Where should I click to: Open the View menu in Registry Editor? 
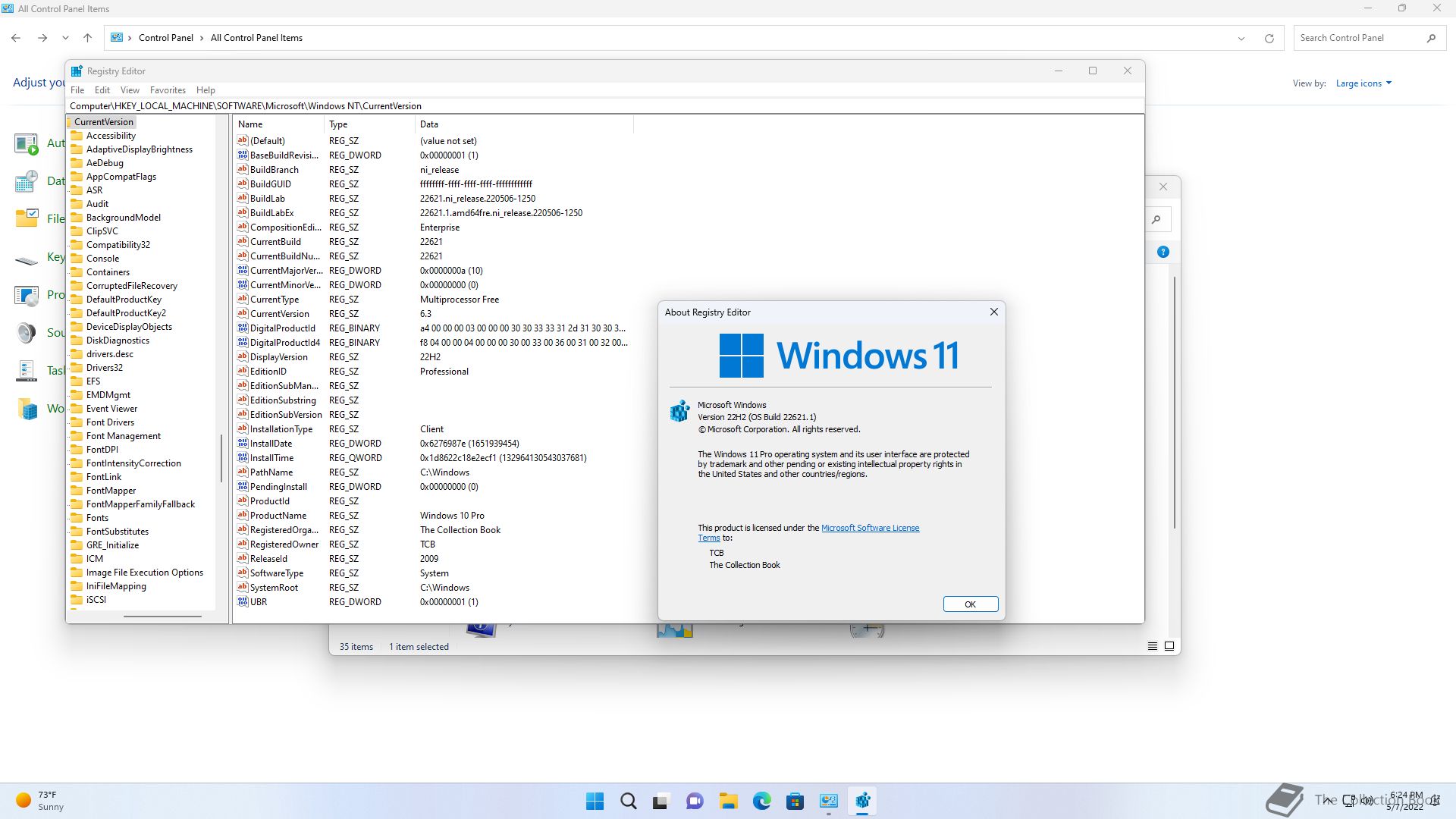[130, 89]
